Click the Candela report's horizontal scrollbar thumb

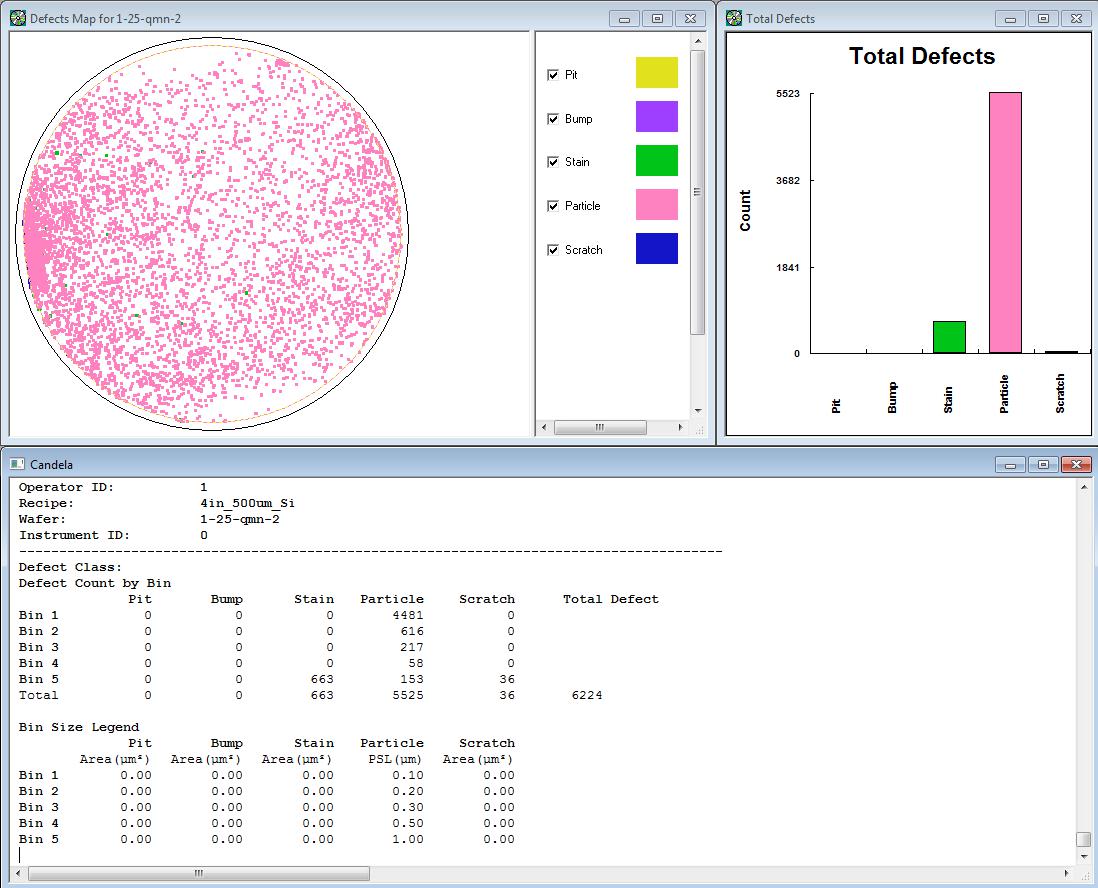point(198,873)
